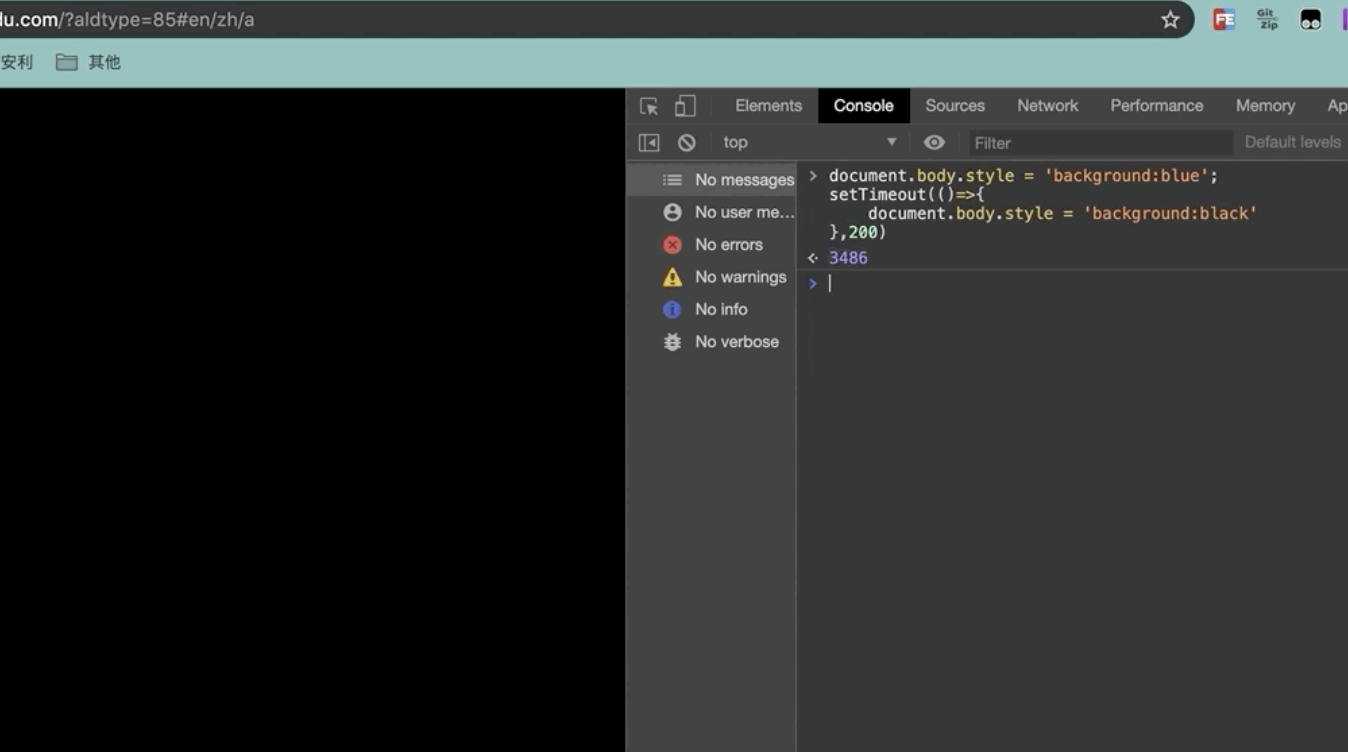1348x756 pixels.
Task: Open the GitZip extension icon
Action: pos(1267,20)
